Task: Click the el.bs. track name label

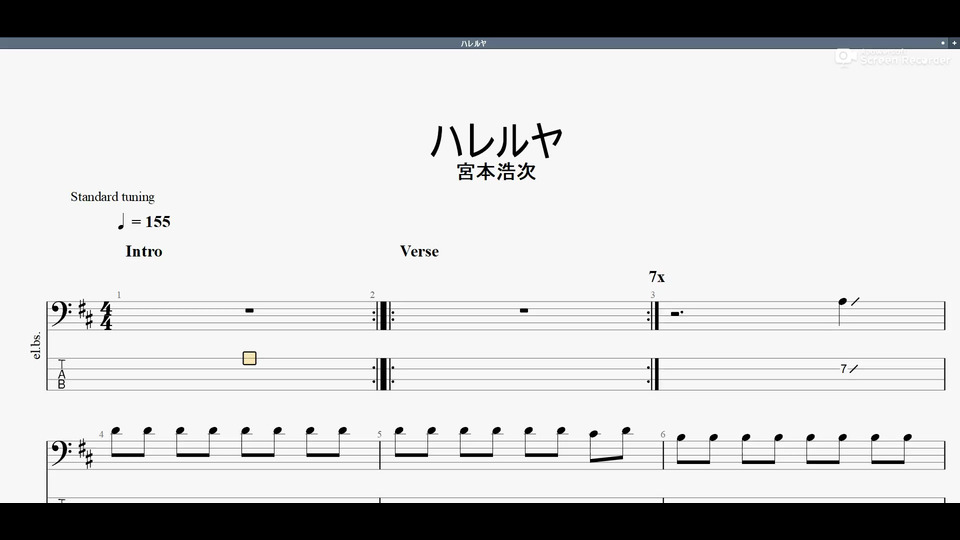Action: click(36, 346)
